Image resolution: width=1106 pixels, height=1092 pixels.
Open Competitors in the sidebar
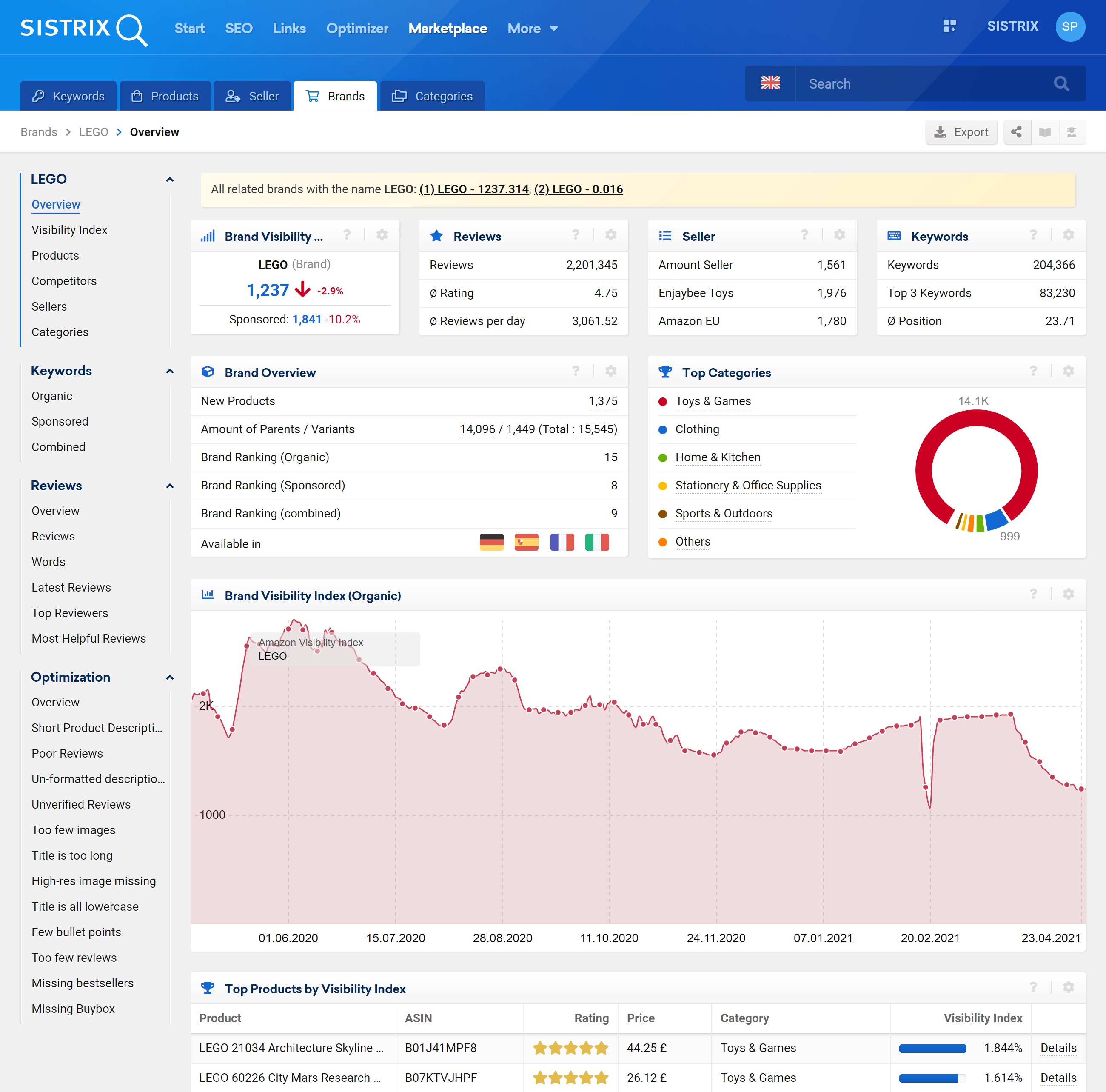(x=64, y=281)
